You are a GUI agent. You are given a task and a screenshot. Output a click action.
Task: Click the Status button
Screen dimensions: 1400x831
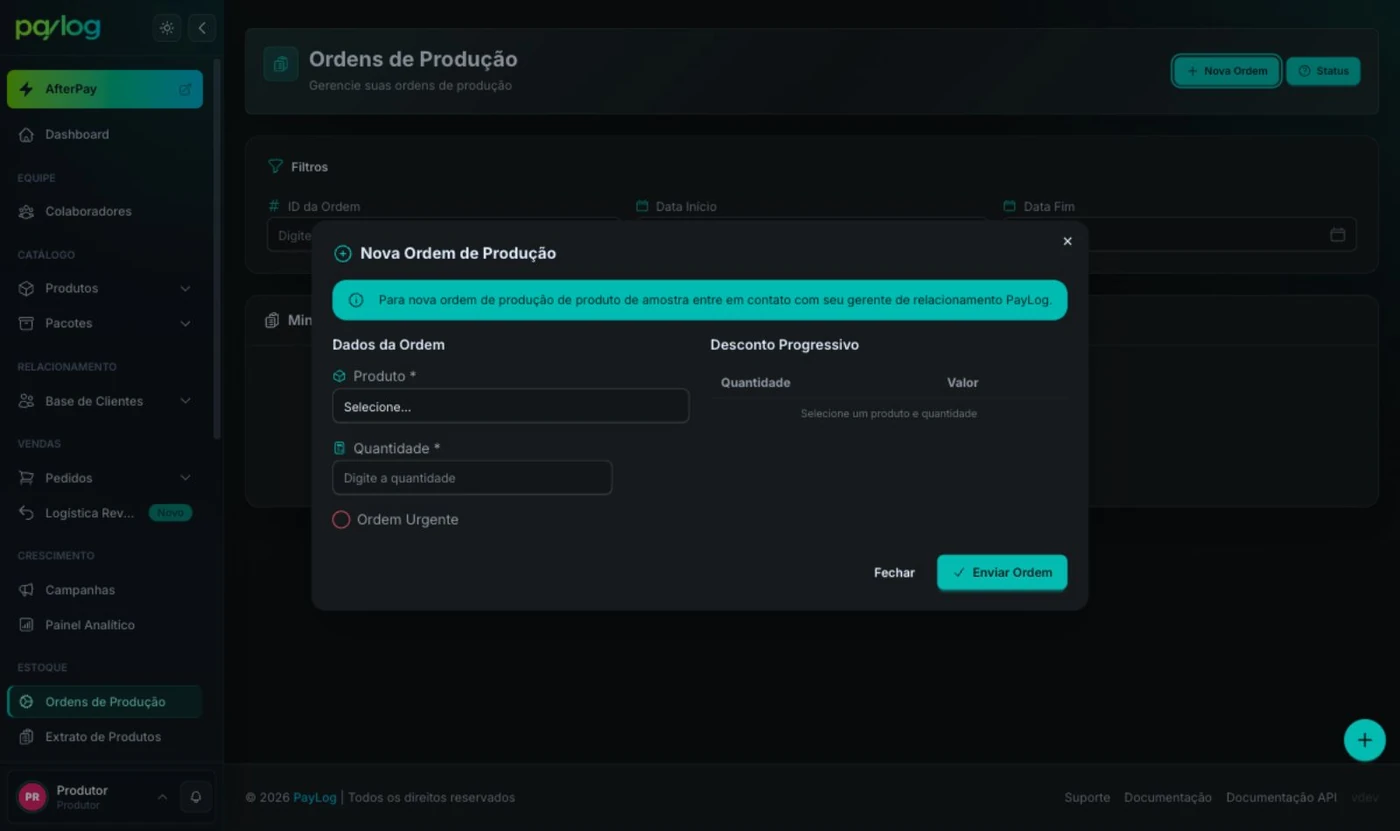click(x=1323, y=71)
